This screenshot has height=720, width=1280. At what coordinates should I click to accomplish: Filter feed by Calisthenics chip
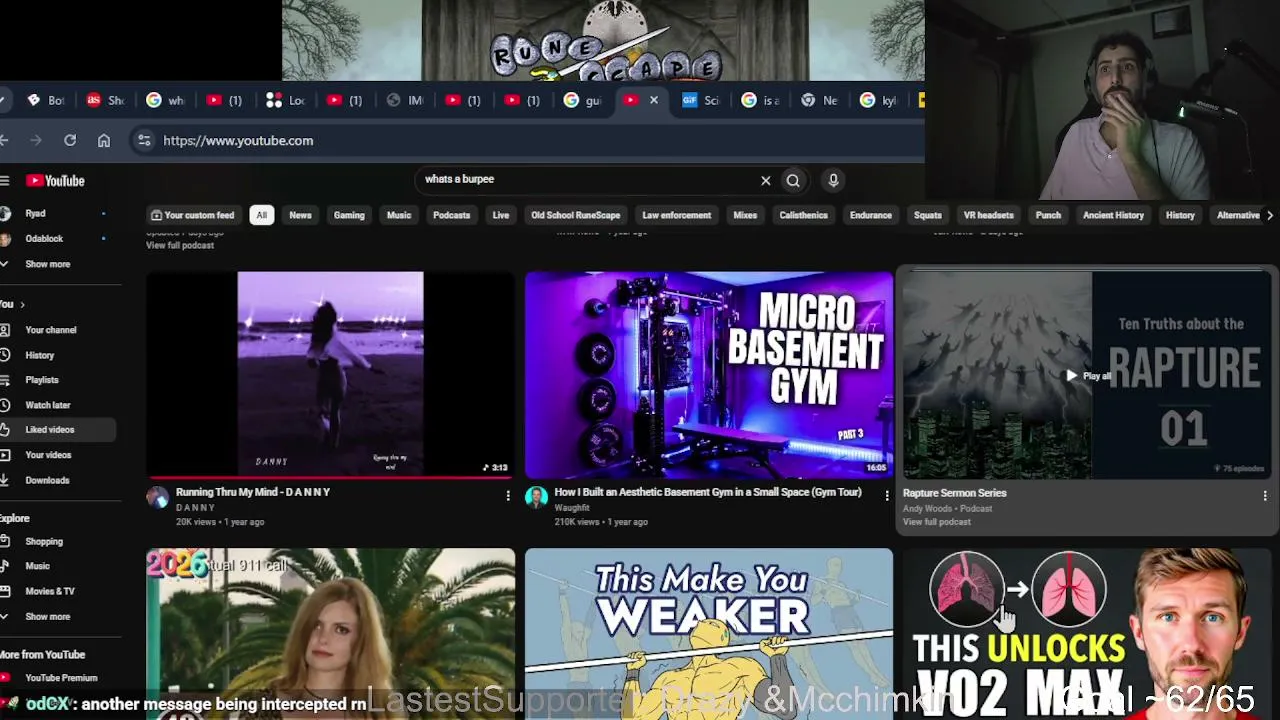pyautogui.click(x=804, y=215)
